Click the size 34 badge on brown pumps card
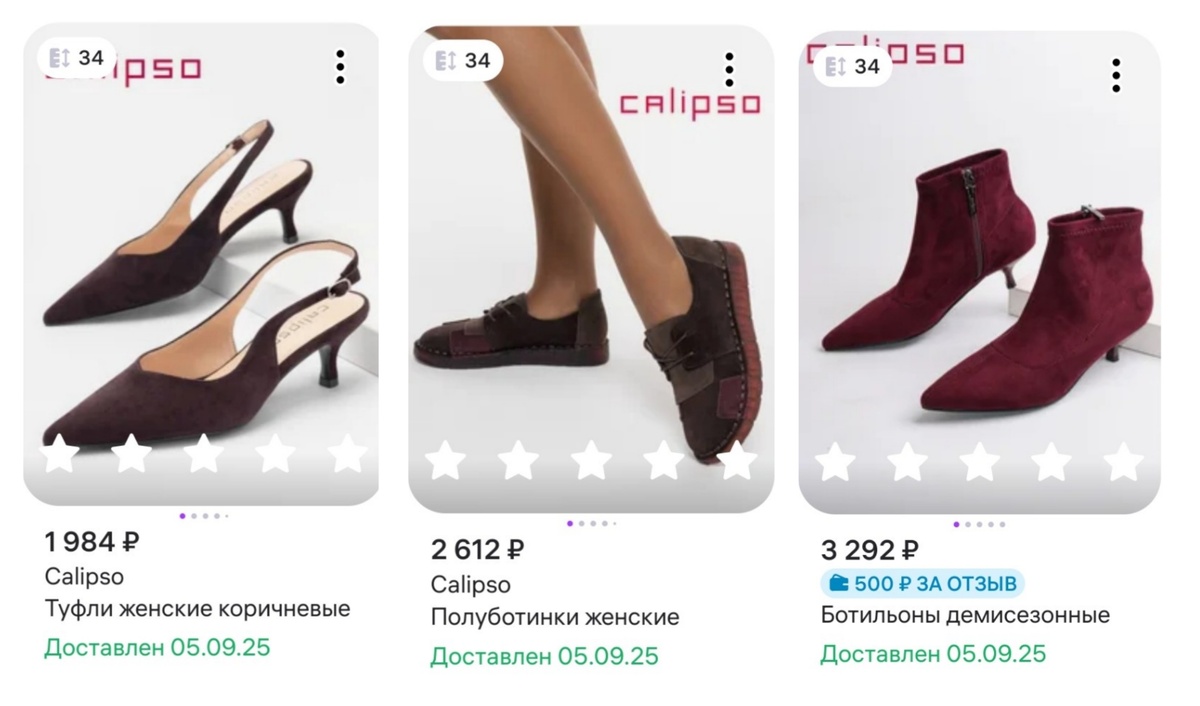This screenshot has height=706, width=1200. pos(74,58)
